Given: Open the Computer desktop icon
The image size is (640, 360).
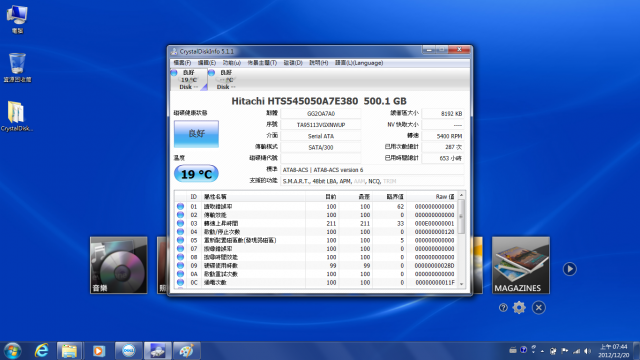Looking at the screenshot, I should (x=17, y=19).
